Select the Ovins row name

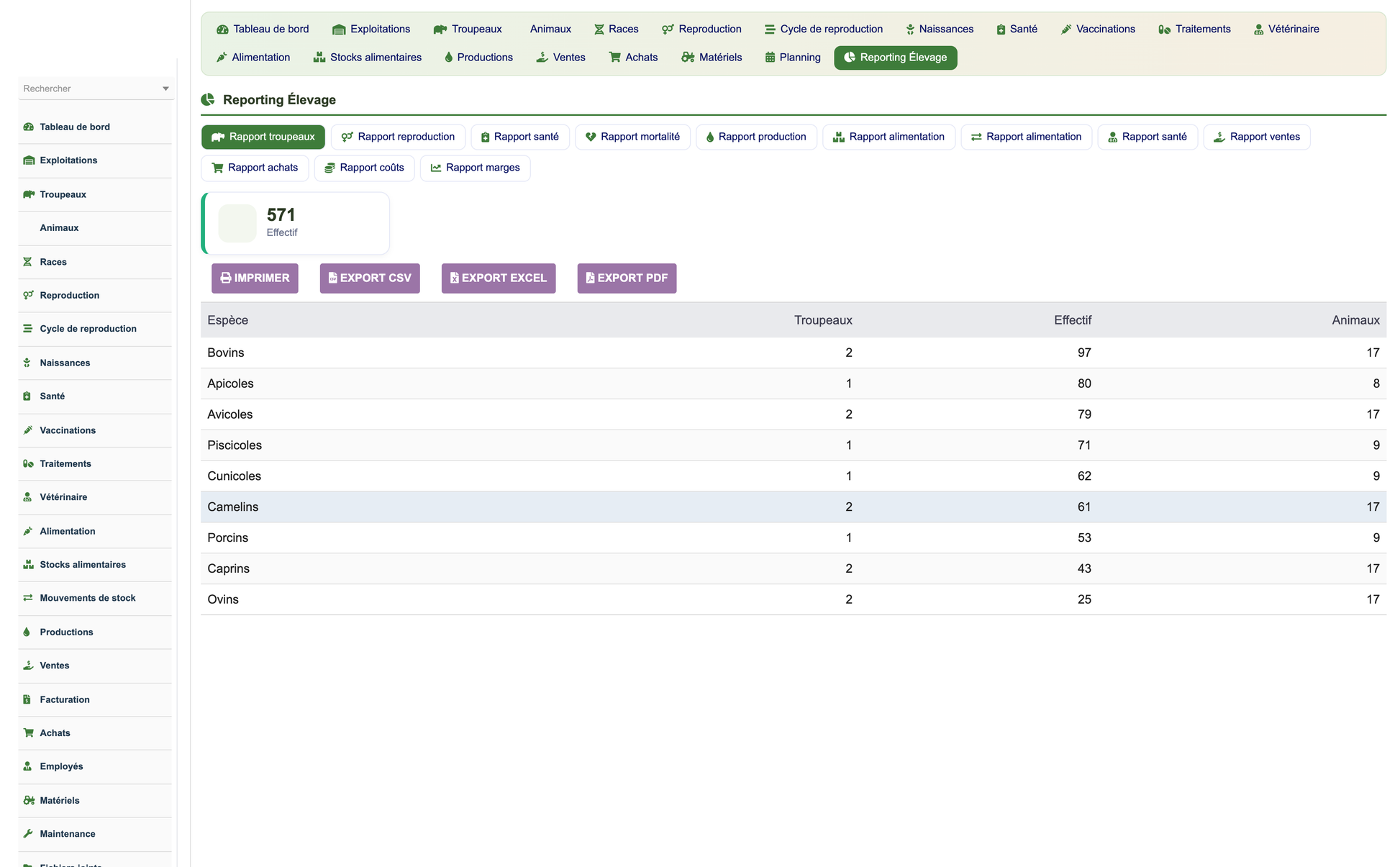(x=223, y=599)
